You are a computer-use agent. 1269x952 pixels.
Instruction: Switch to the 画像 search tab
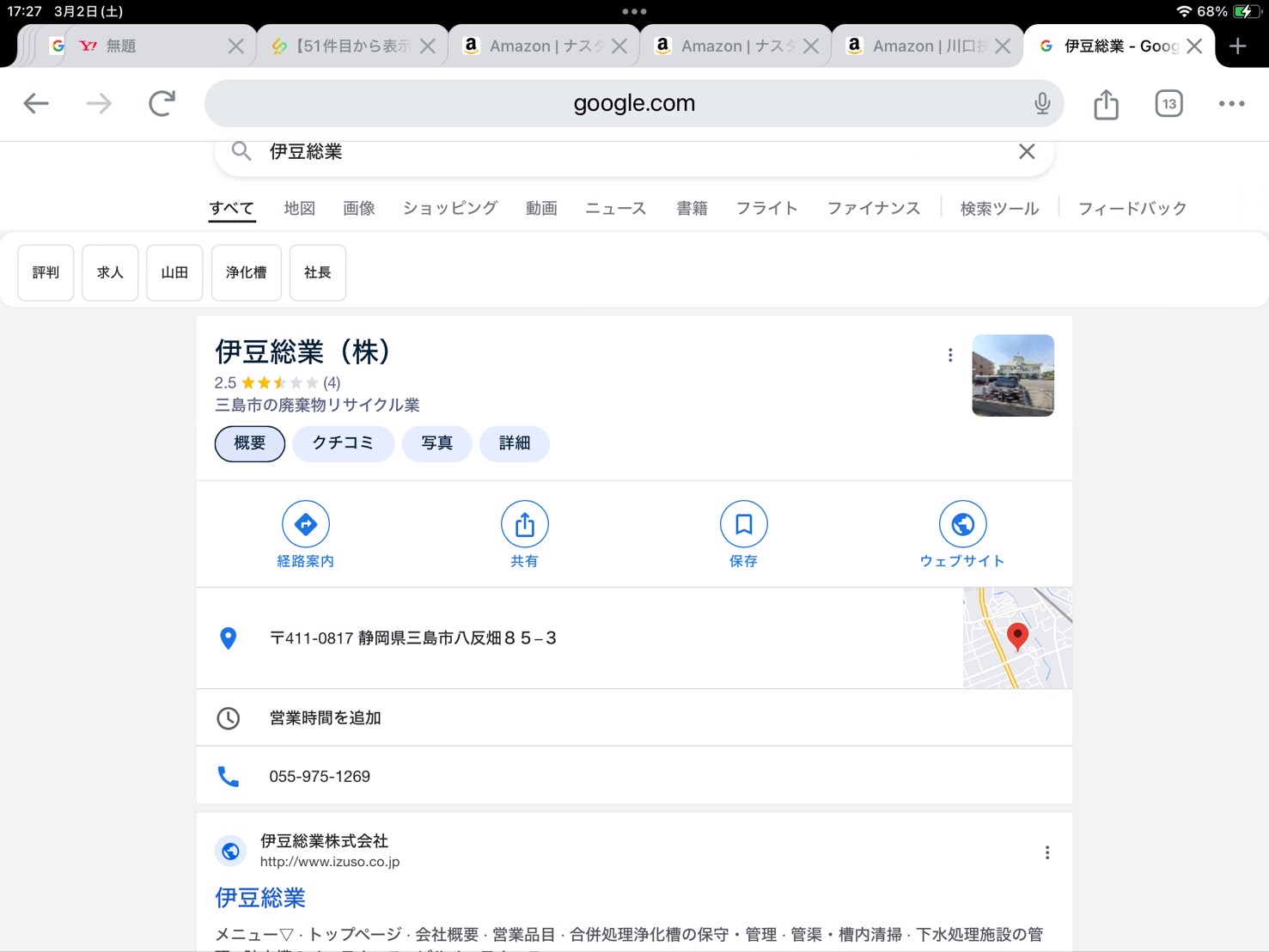point(359,208)
